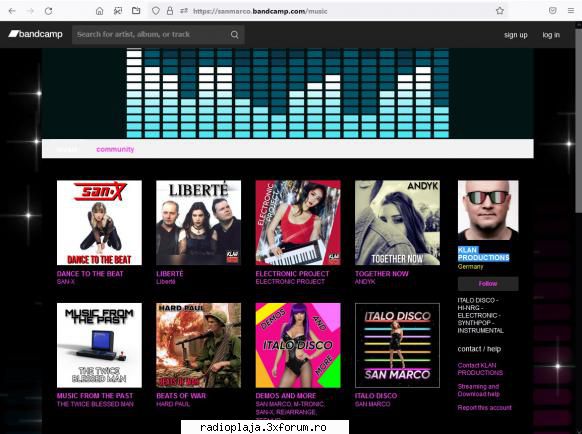Click the screenshot tool icon in toolbar

[118, 11]
